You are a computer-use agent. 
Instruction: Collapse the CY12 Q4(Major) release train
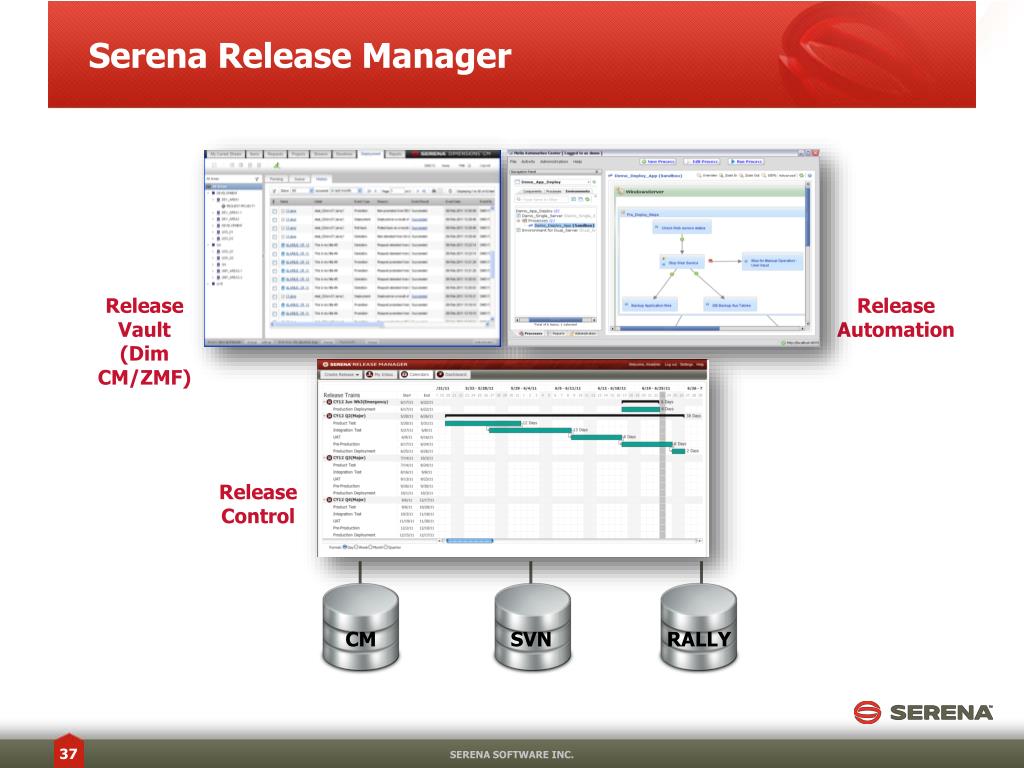(x=324, y=500)
